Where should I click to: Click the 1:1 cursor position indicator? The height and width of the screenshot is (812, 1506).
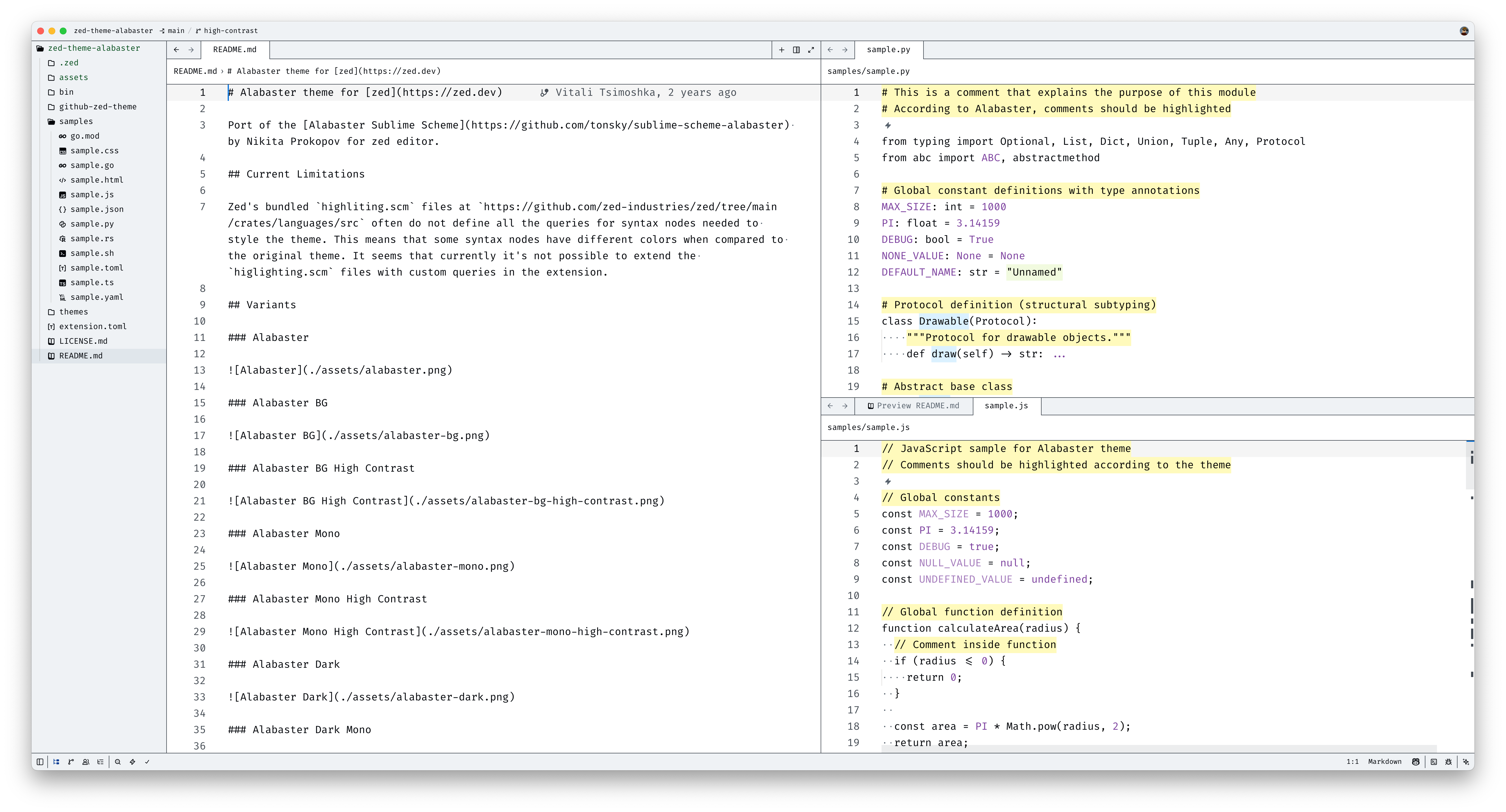click(x=1352, y=762)
